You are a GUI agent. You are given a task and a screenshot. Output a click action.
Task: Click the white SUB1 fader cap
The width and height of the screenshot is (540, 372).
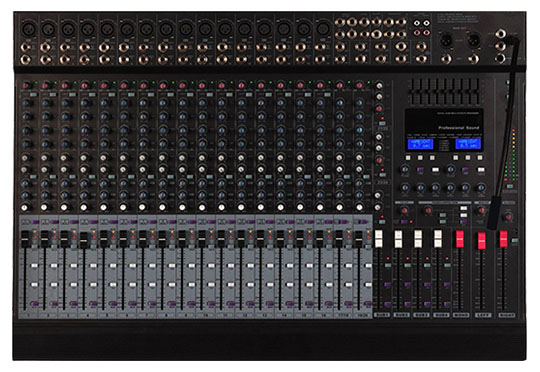coord(378,239)
